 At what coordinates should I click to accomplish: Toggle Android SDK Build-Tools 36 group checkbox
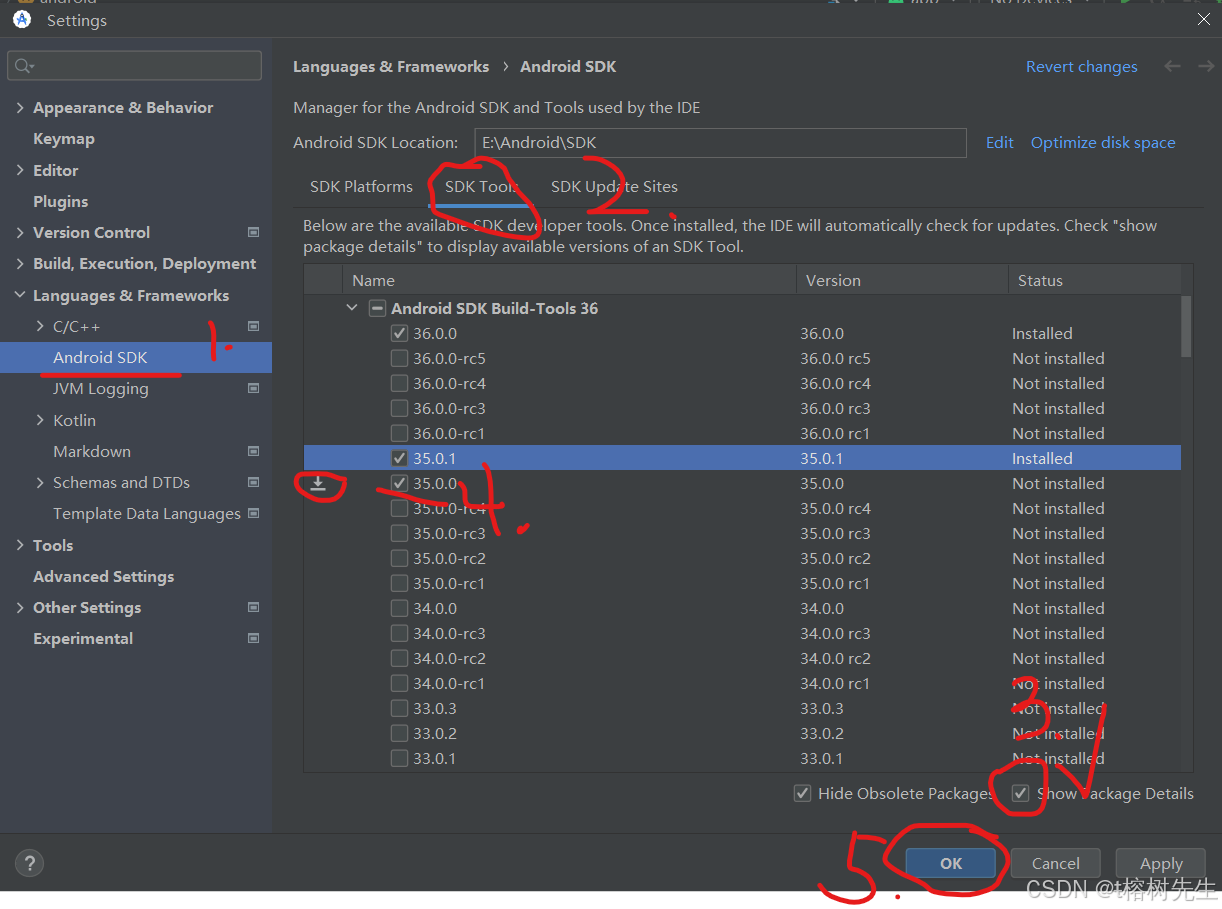[377, 308]
